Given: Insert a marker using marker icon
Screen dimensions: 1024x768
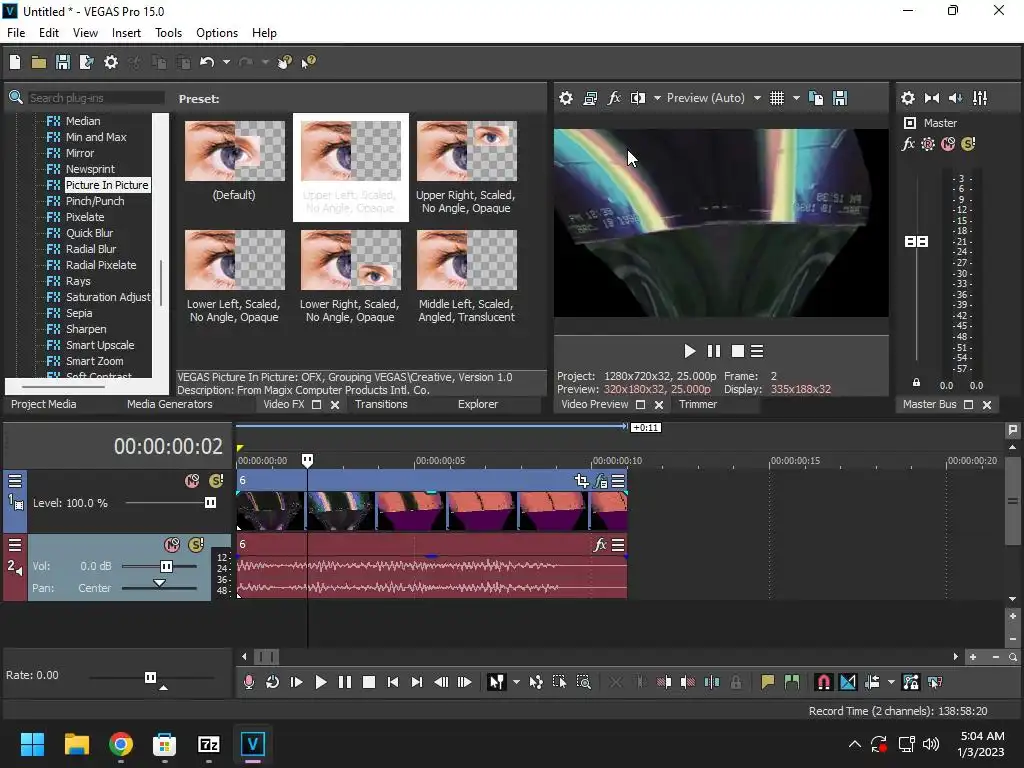Looking at the screenshot, I should (767, 682).
